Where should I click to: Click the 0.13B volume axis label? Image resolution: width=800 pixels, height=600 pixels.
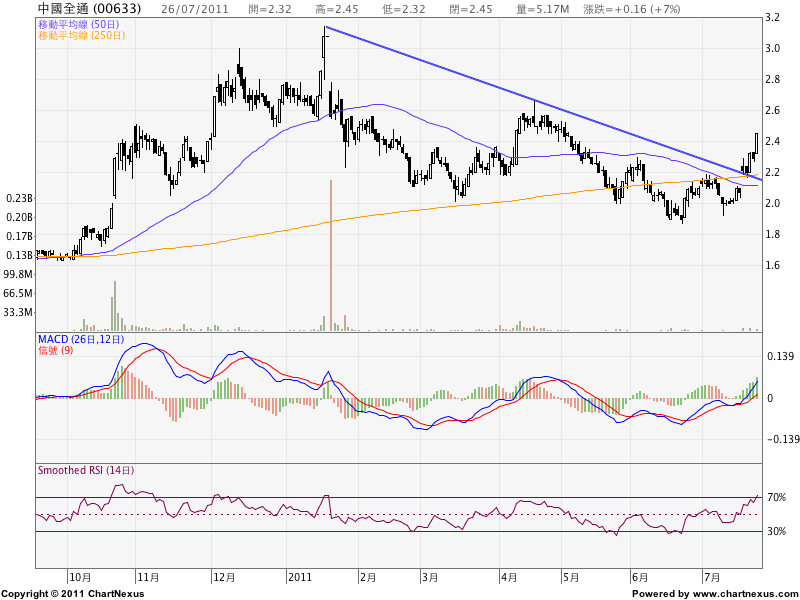(x=19, y=255)
